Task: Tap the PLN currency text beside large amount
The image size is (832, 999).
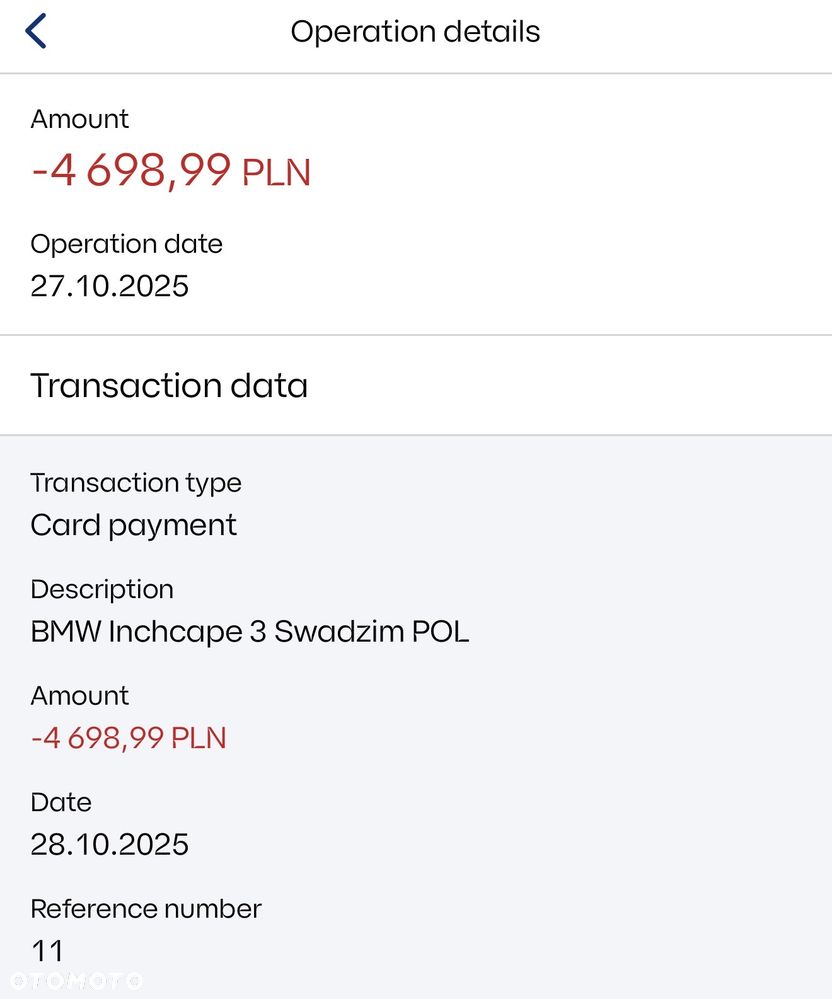Action: click(x=276, y=173)
